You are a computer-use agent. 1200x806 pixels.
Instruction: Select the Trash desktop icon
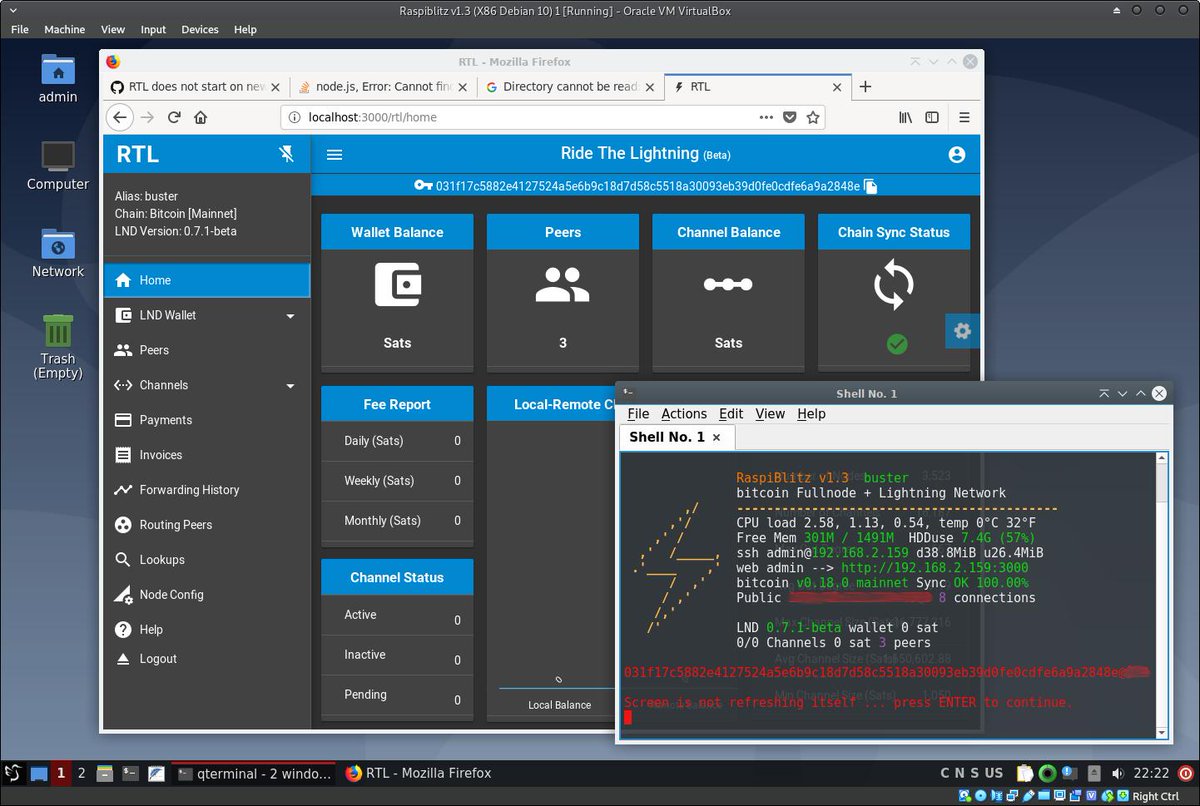[x=58, y=346]
